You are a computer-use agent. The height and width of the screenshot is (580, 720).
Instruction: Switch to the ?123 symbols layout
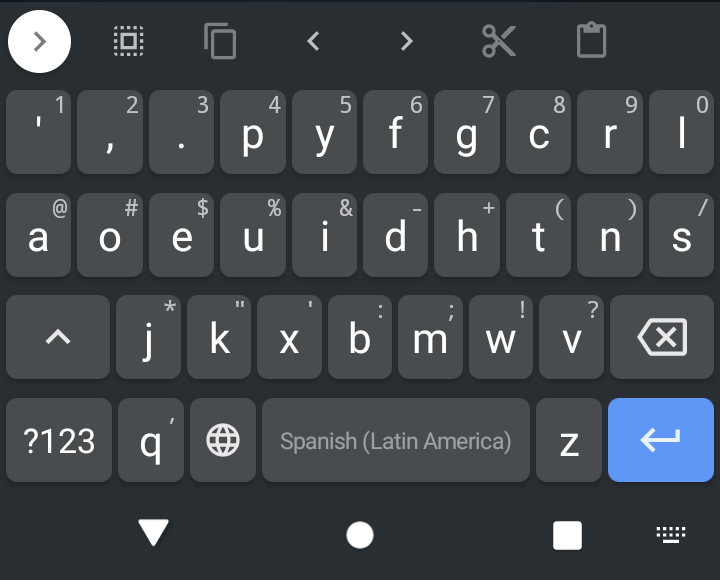pyautogui.click(x=59, y=440)
